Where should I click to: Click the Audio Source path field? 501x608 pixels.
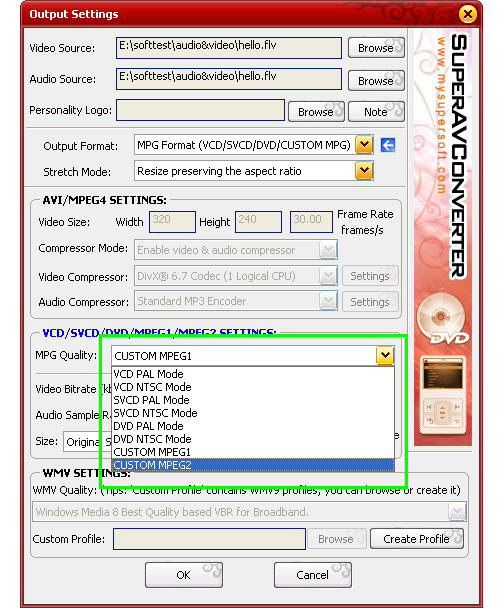tap(229, 79)
